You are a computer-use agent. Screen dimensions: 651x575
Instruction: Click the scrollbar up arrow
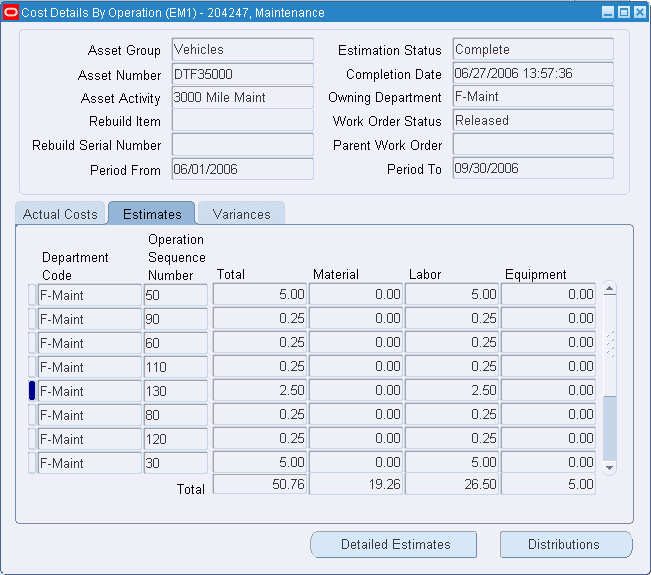(x=609, y=289)
